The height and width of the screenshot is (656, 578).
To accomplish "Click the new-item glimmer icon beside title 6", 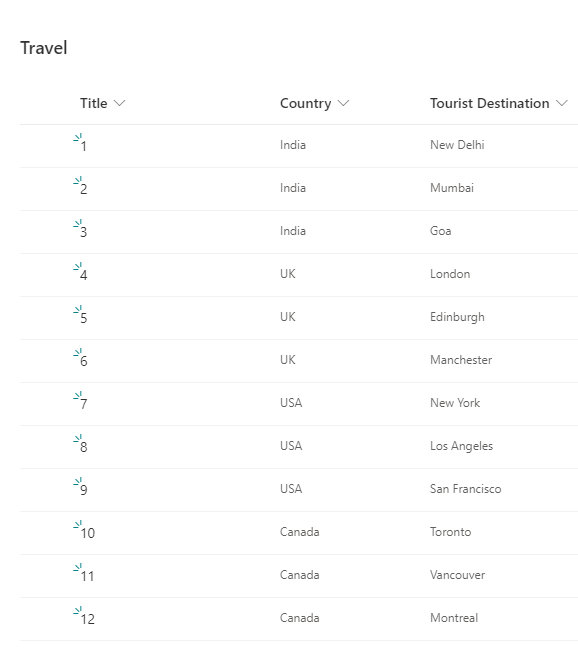I will (78, 353).
